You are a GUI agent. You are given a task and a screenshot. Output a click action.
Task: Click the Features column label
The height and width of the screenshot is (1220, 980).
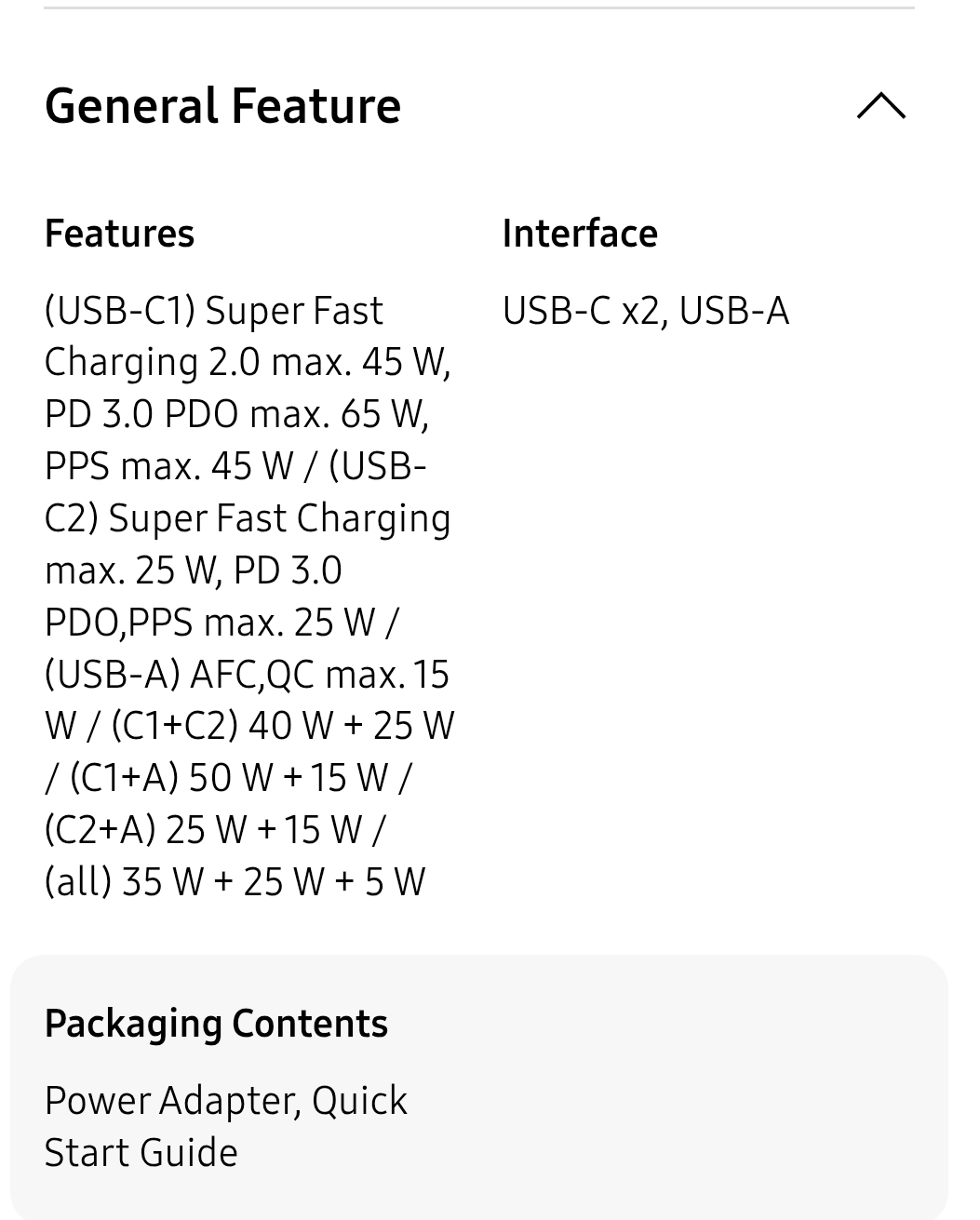(118, 233)
